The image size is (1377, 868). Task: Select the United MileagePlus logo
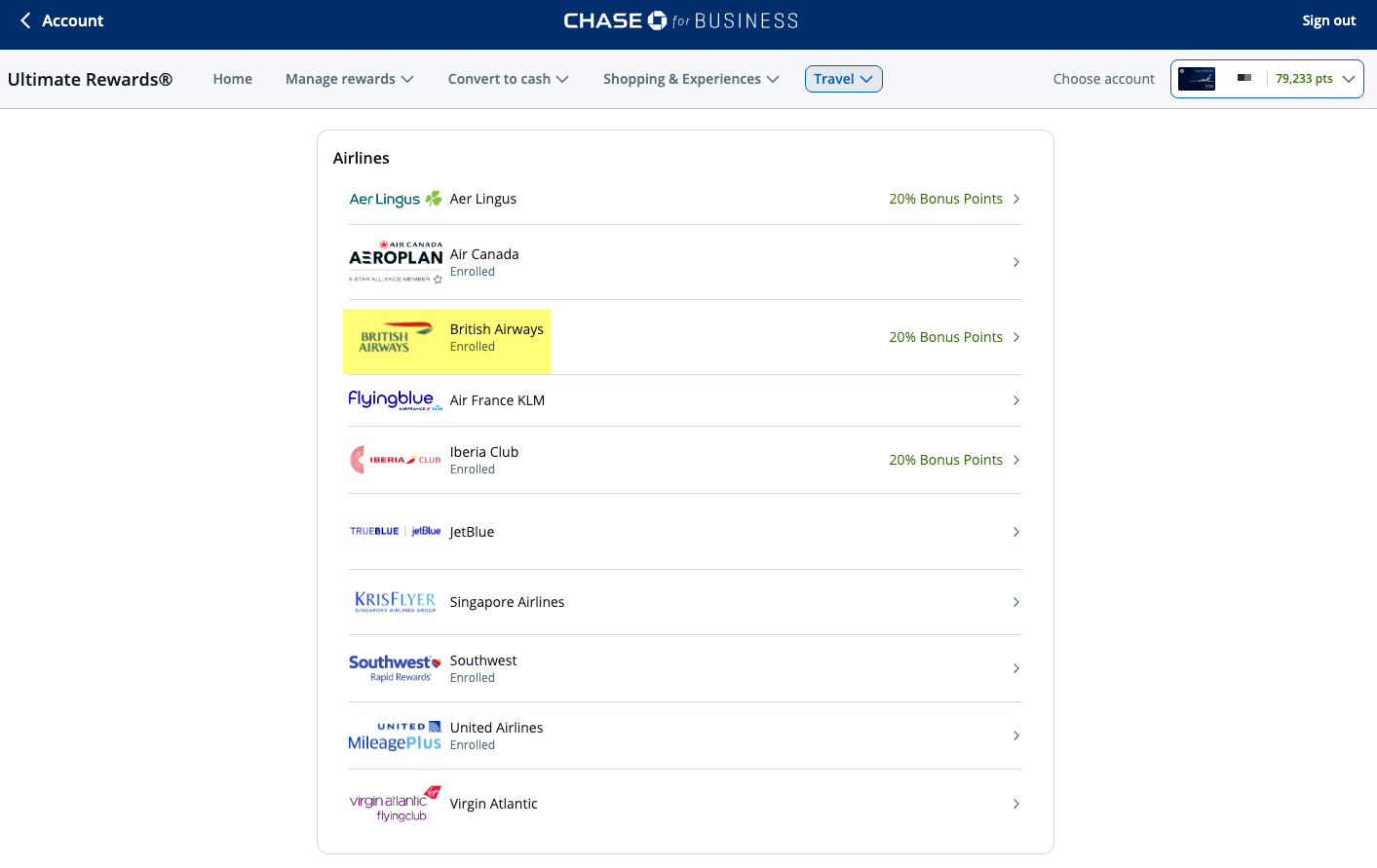[395, 735]
